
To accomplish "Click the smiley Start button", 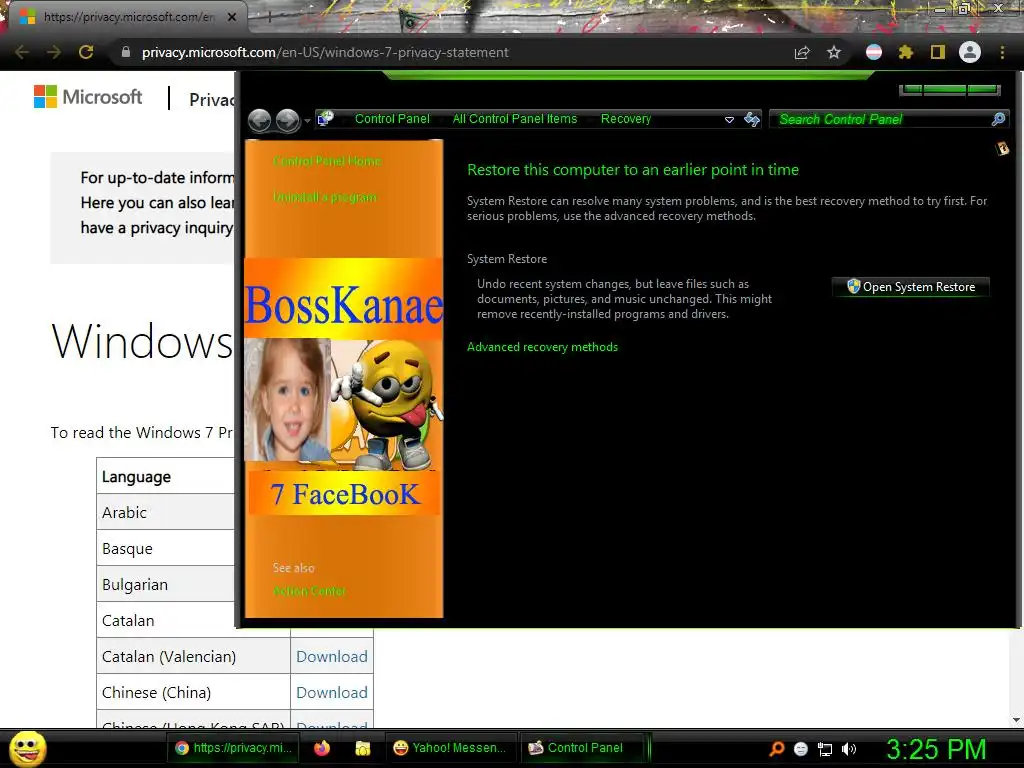I will (x=27, y=748).
